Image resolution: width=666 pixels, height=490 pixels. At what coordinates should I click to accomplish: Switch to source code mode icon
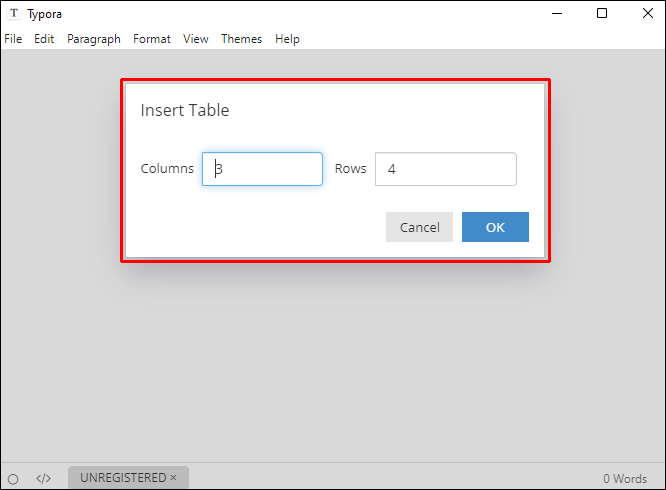43,478
